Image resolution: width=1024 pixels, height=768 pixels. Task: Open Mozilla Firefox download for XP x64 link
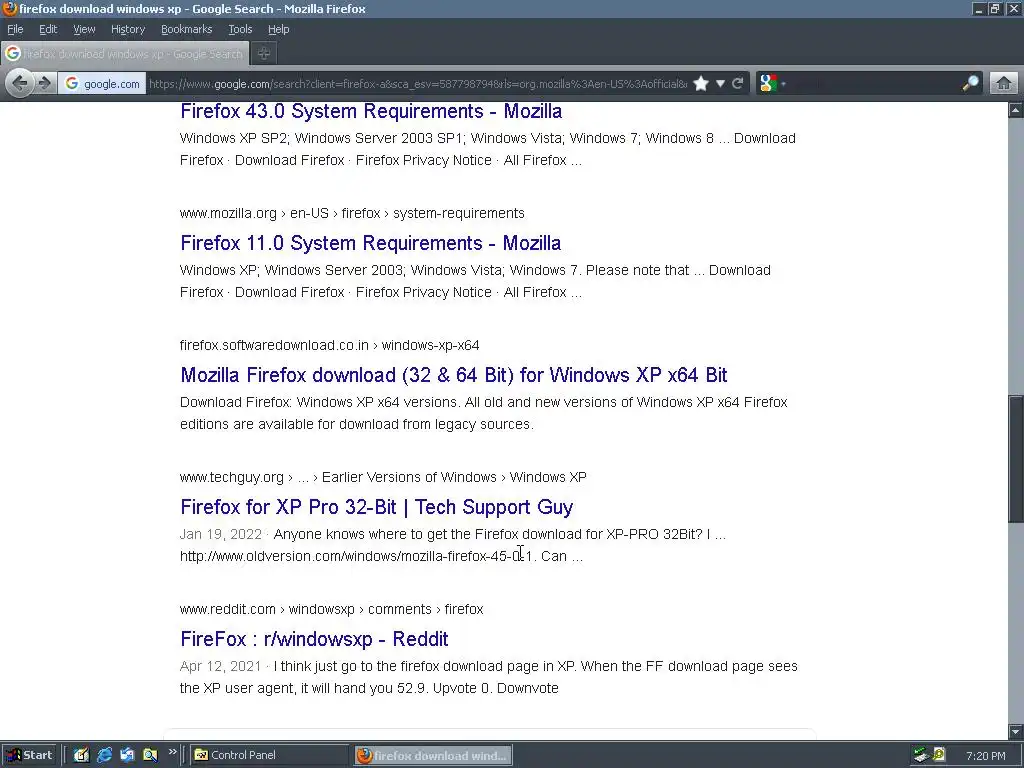[453, 375]
